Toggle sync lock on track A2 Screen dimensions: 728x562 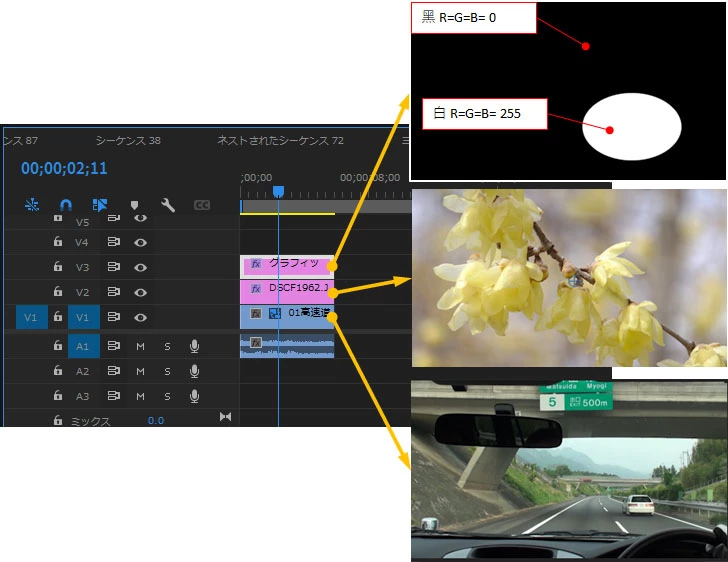click(114, 371)
